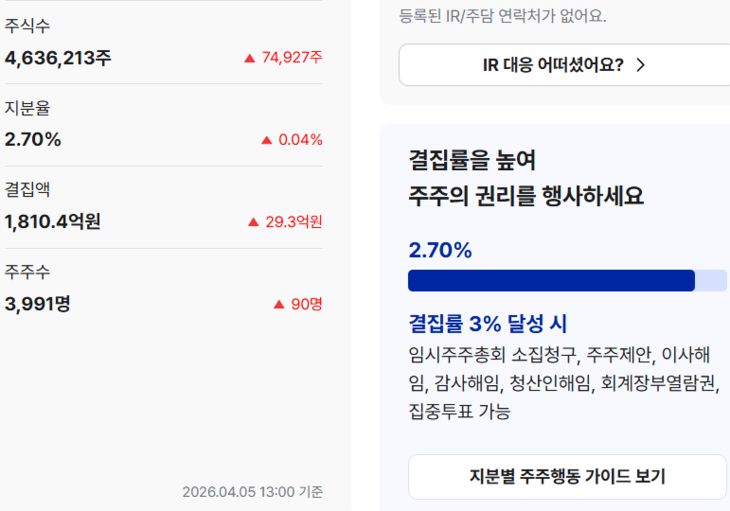The width and height of the screenshot is (730, 511).
Task: Click the 주주수 label
Action: pyautogui.click(x=27, y=271)
